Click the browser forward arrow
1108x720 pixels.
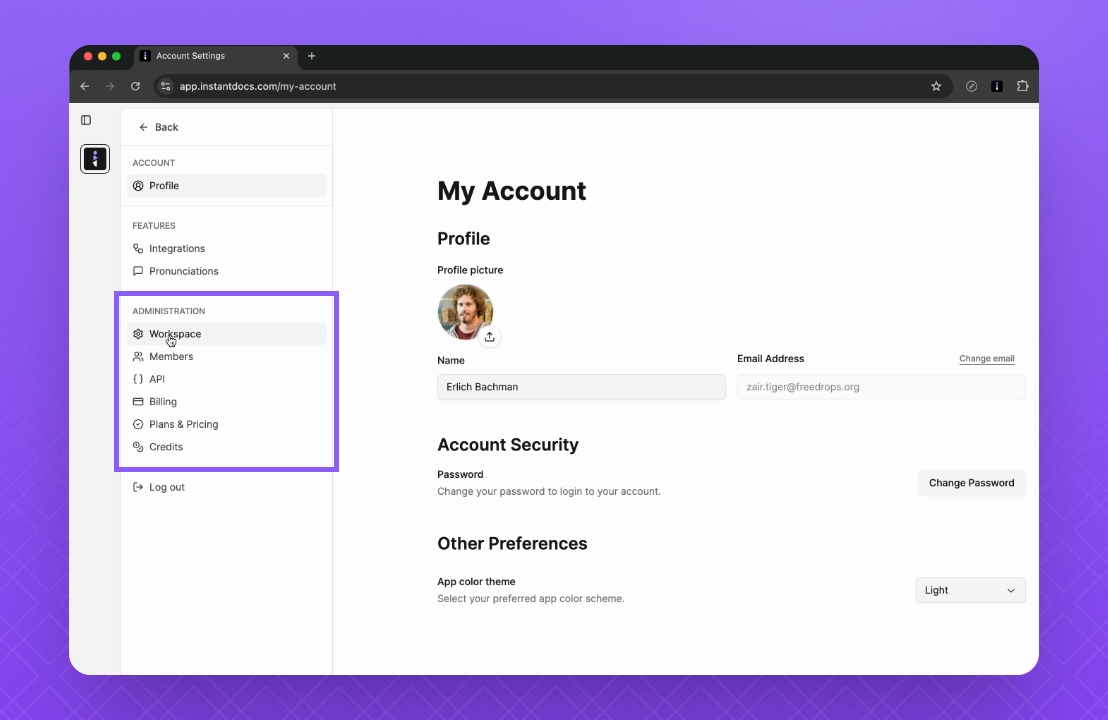[x=110, y=86]
